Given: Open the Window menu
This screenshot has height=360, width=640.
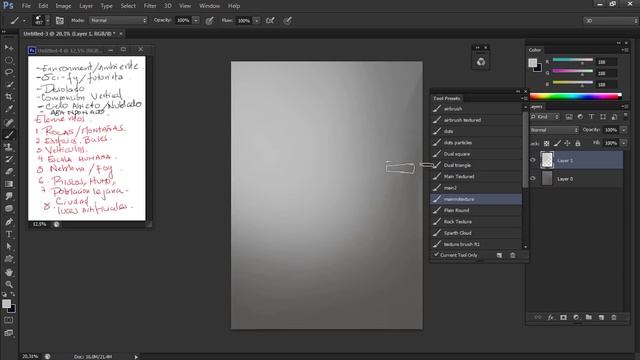Looking at the screenshot, I should point(209,6).
